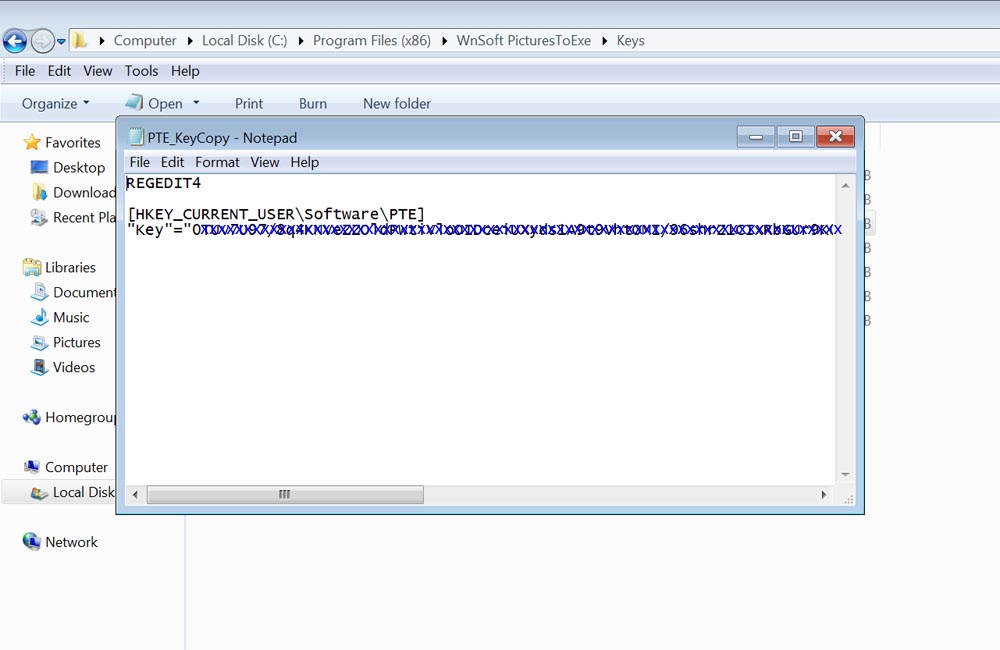The height and width of the screenshot is (650, 1000).
Task: Click the Favorites star icon in sidebar
Action: [32, 143]
